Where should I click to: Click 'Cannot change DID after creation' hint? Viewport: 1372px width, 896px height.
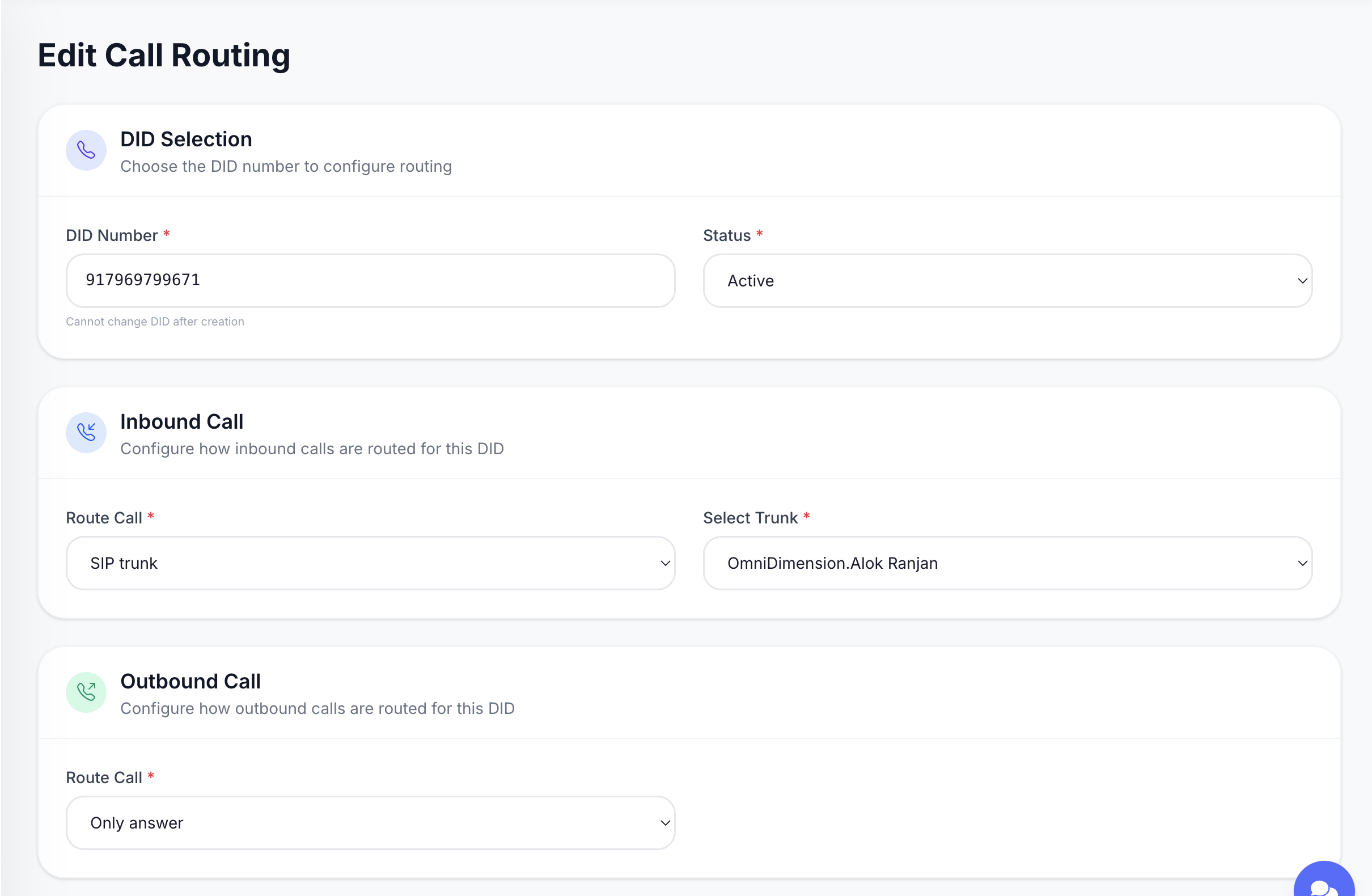pyautogui.click(x=155, y=322)
